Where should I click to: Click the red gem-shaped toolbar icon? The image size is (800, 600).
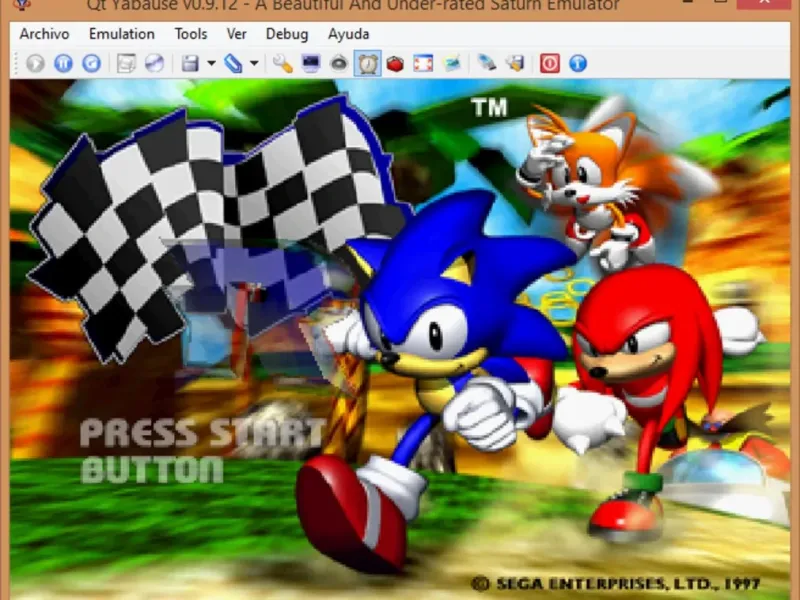pyautogui.click(x=395, y=63)
